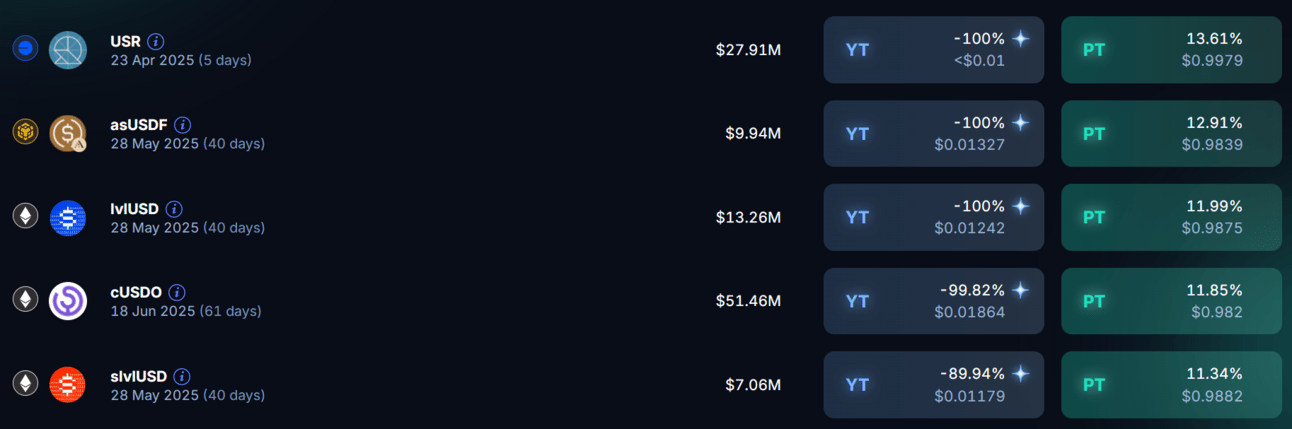Click the sparkle icon in slvlUSD YT
1292x429 pixels.
click(x=1020, y=374)
